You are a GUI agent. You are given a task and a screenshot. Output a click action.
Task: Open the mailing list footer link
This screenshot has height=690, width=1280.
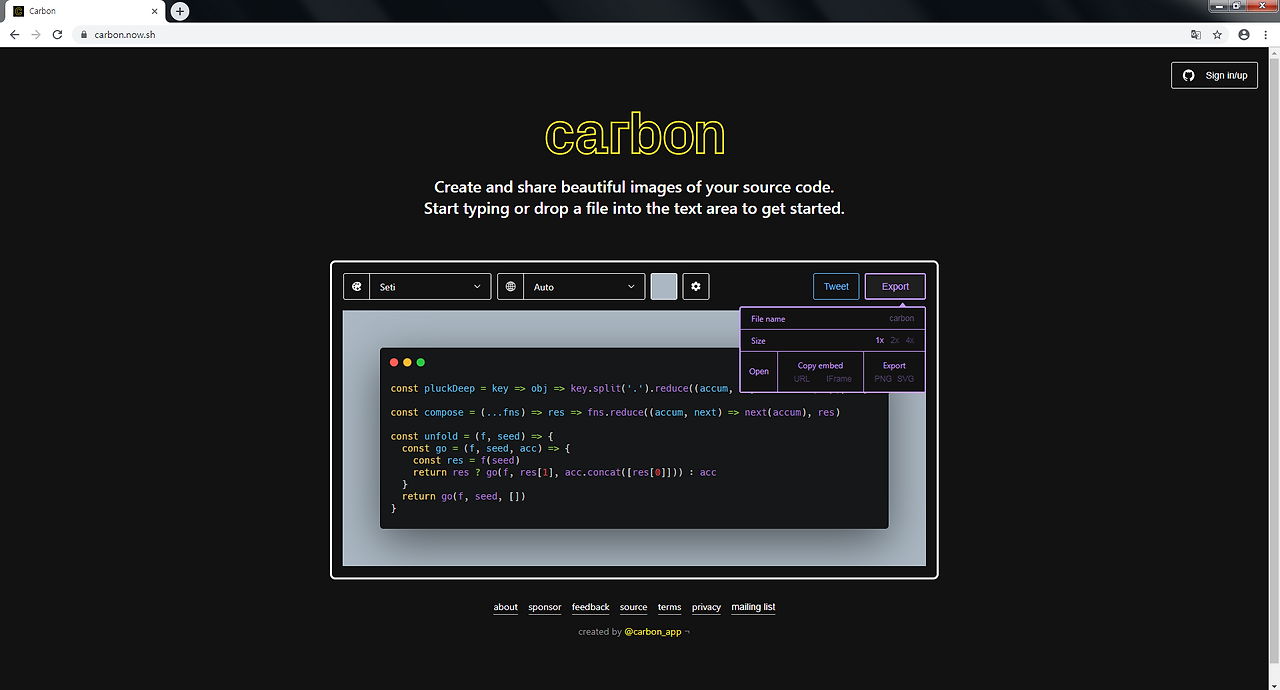tap(754, 607)
